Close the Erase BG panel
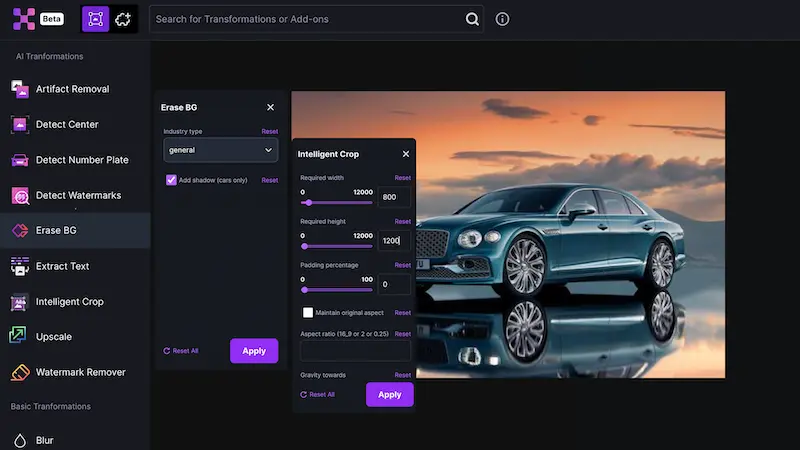Screen dimensions: 800x450 270,107
